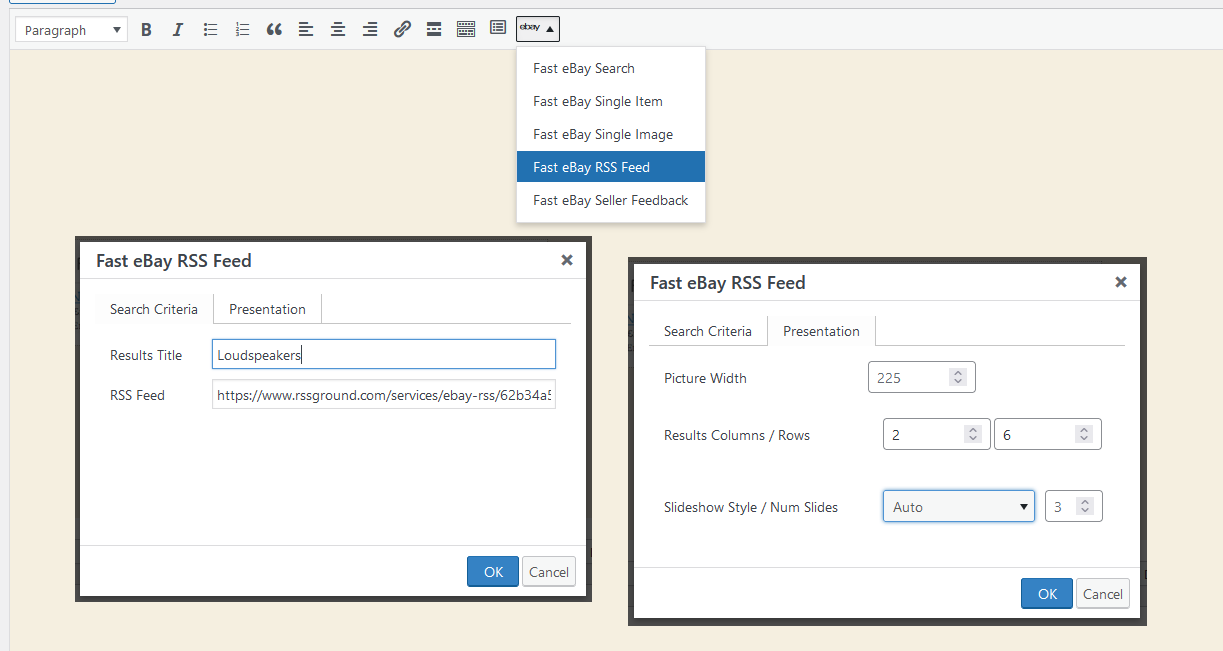
Task: Toggle italic formatting
Action: (178, 30)
